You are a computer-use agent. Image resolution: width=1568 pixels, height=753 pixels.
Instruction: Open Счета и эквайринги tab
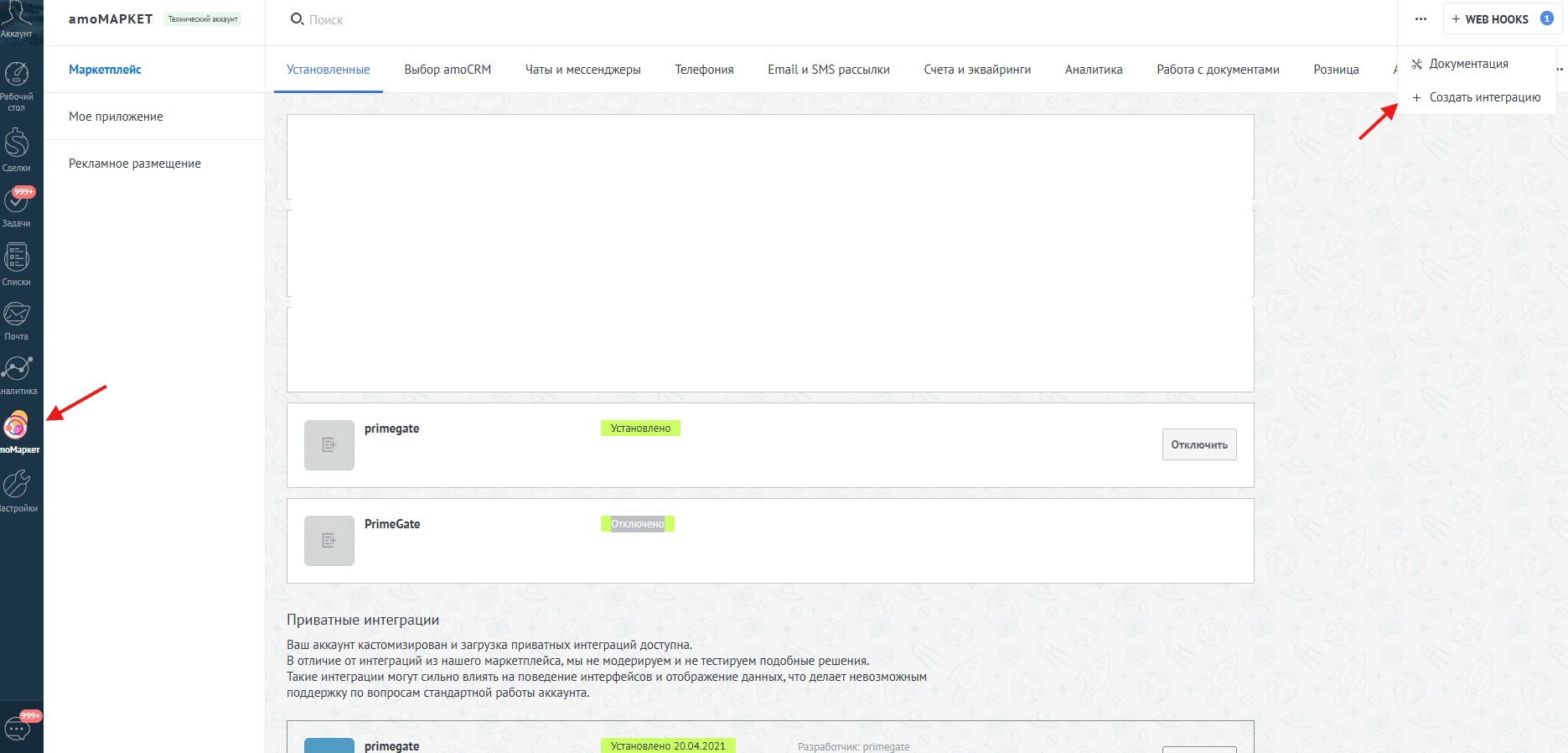pos(977,70)
